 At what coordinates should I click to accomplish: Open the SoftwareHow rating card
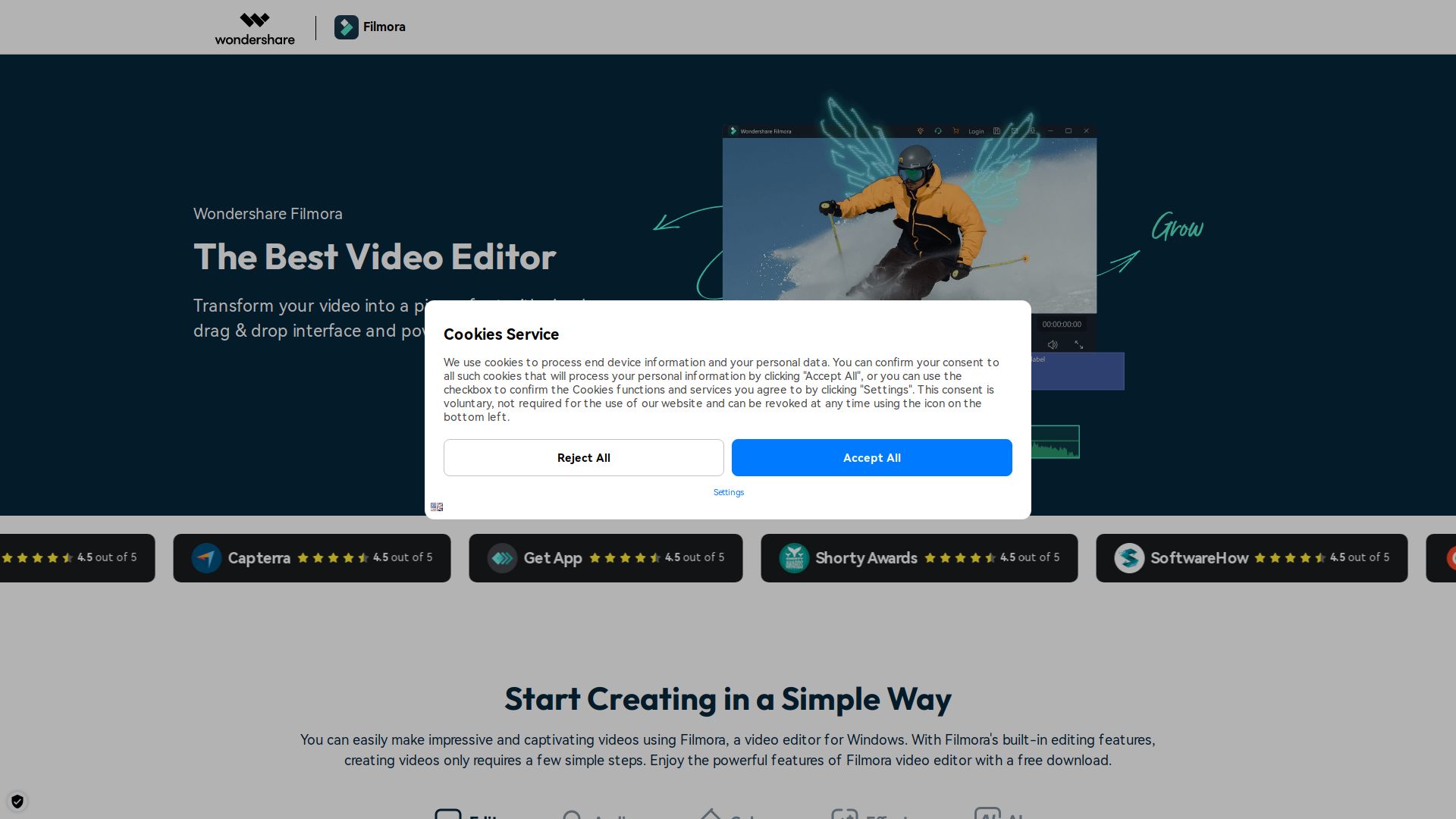click(1251, 558)
